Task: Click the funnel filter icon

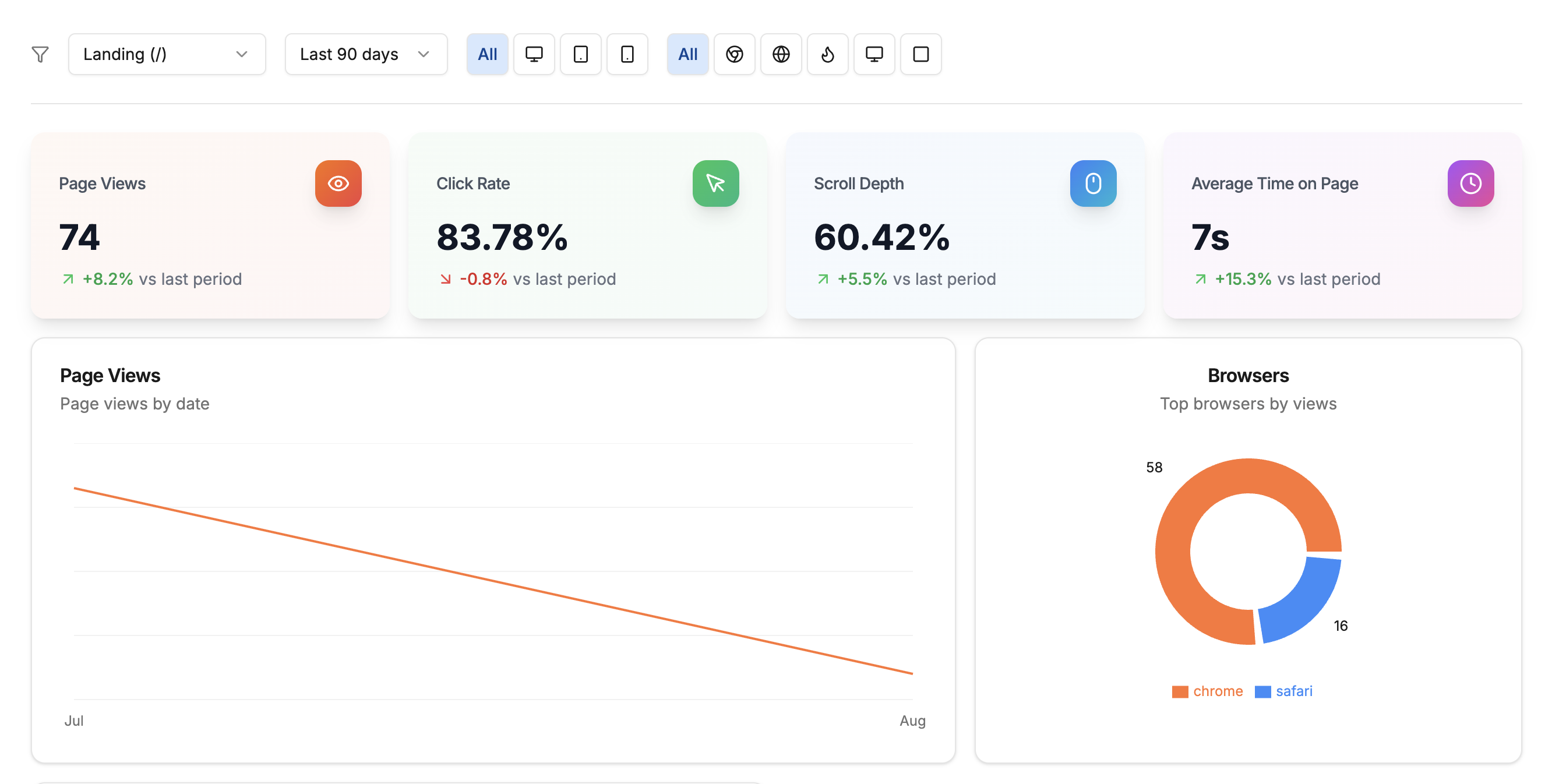Action: coord(40,54)
